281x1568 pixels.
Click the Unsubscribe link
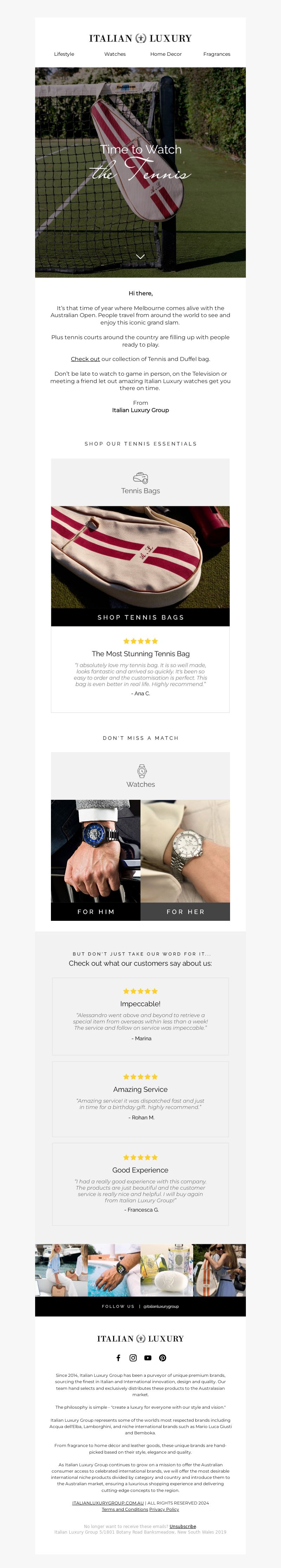(183, 1526)
